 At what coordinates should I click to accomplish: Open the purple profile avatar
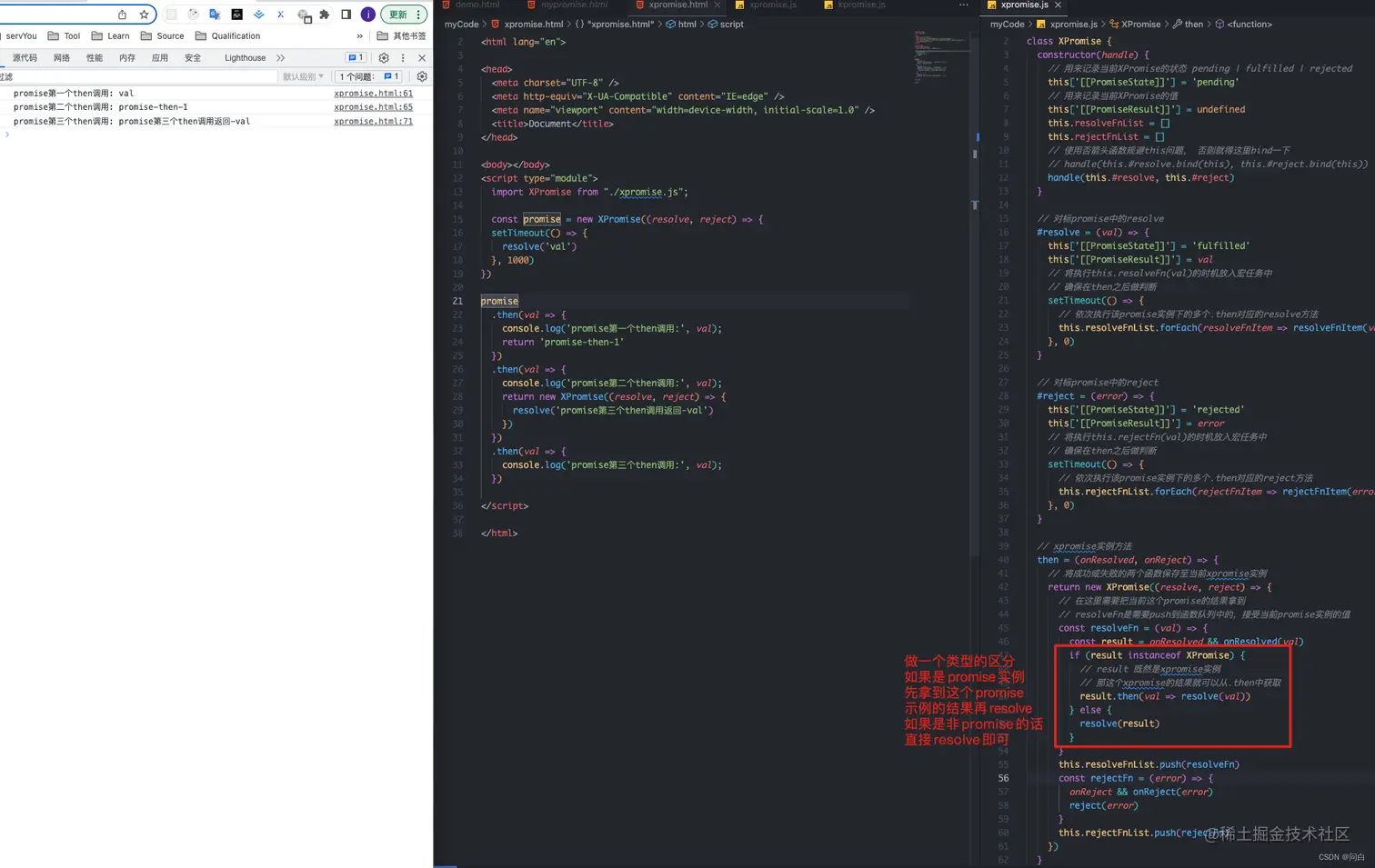368,15
